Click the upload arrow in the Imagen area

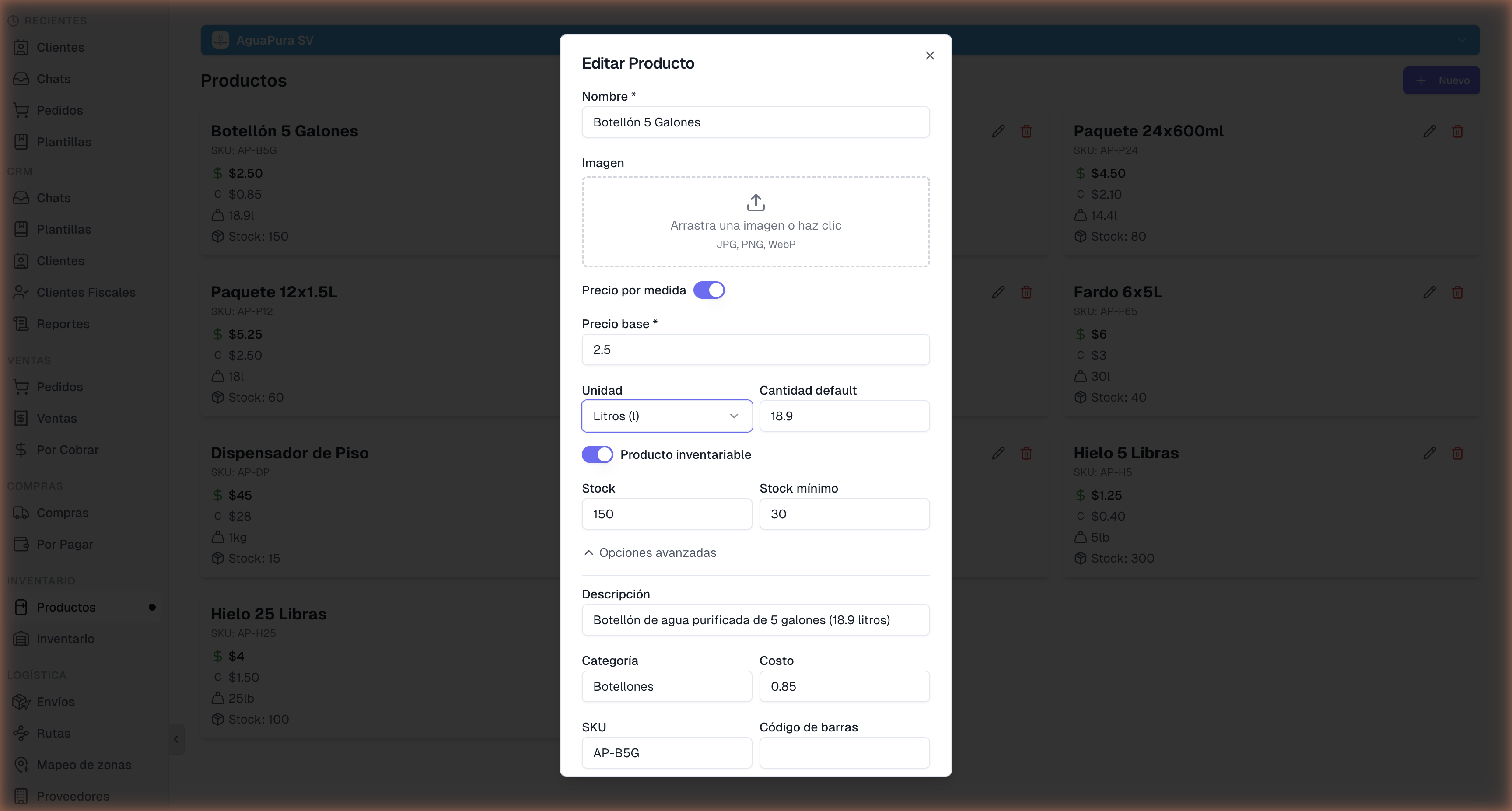[756, 202]
